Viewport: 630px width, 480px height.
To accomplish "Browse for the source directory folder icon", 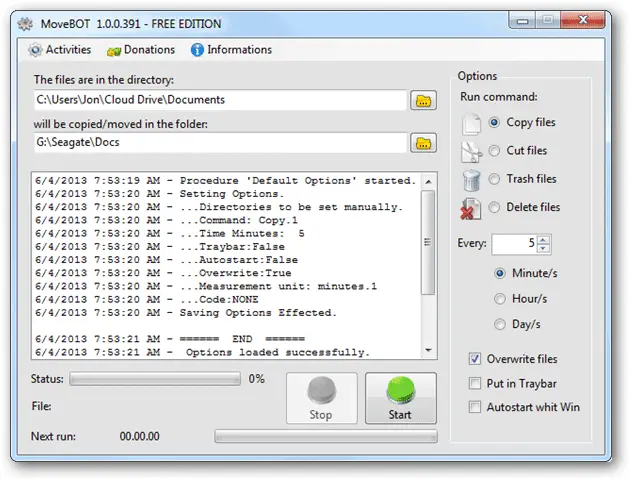I will pyautogui.click(x=423, y=100).
